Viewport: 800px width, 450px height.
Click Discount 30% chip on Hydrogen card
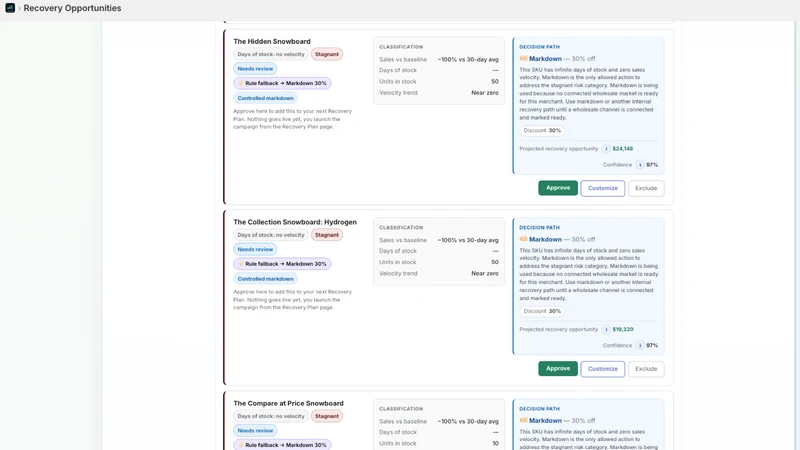542,311
